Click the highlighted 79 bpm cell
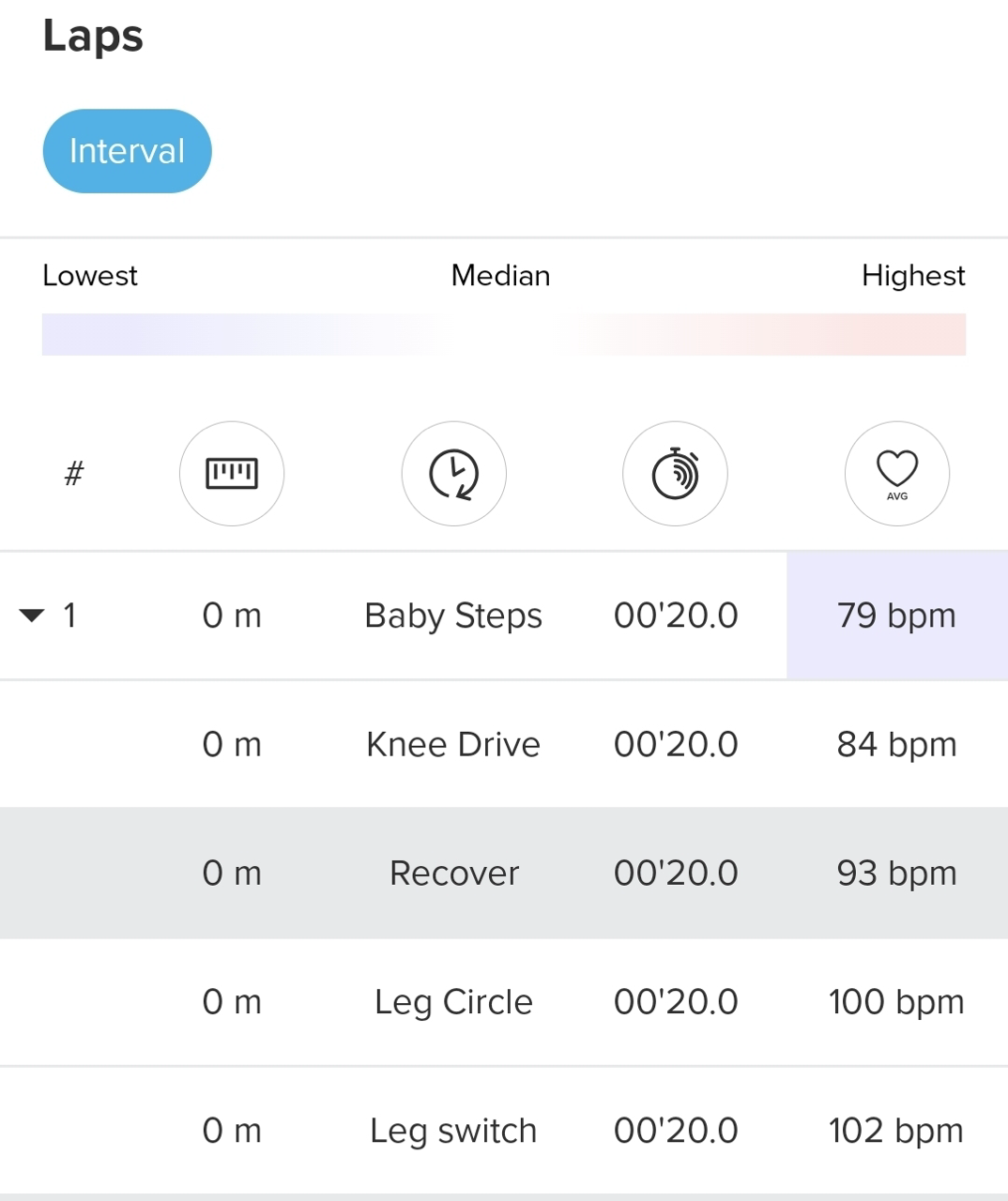Screen dimensions: 1008x1201 pyautogui.click(x=896, y=616)
